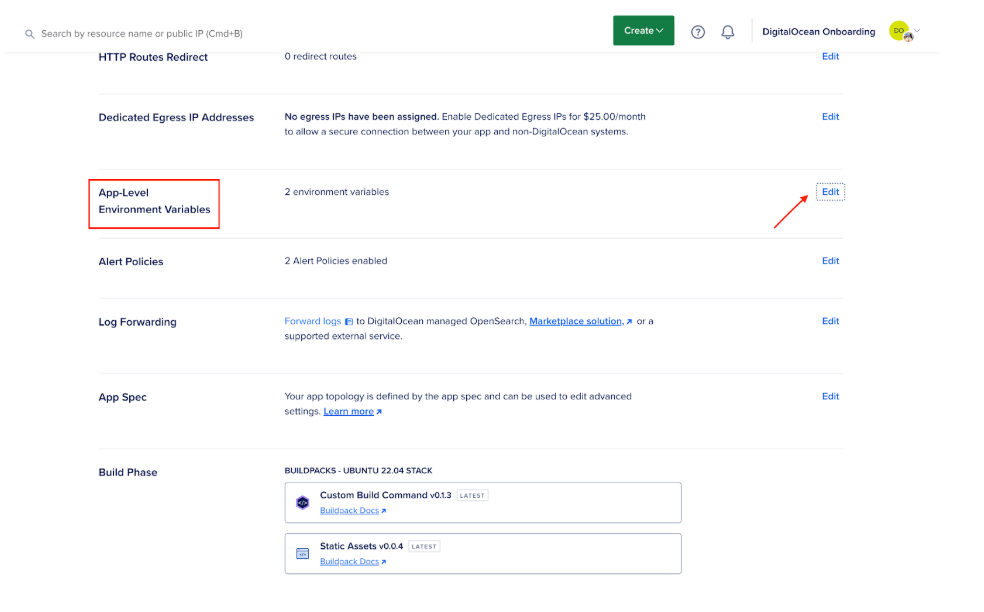Click external link arrow after Learn more
Viewport: 984px width, 612px height.
pyautogui.click(x=379, y=412)
